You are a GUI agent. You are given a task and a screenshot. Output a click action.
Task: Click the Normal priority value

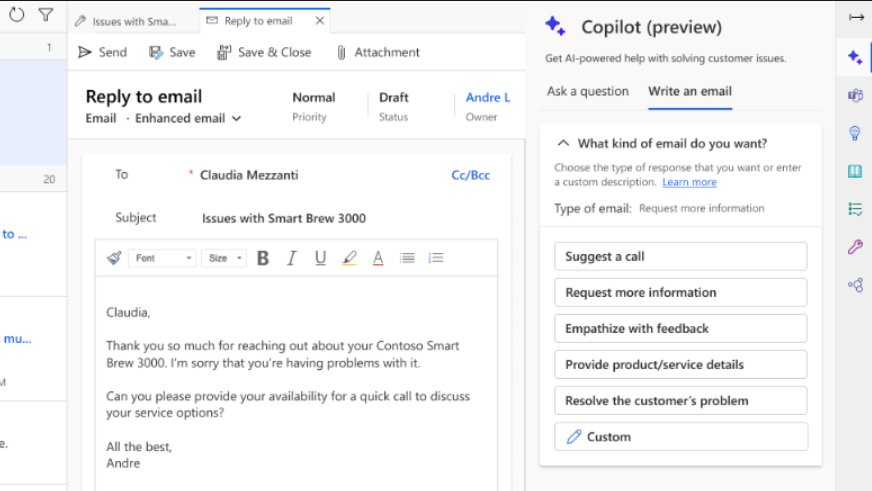(x=314, y=97)
